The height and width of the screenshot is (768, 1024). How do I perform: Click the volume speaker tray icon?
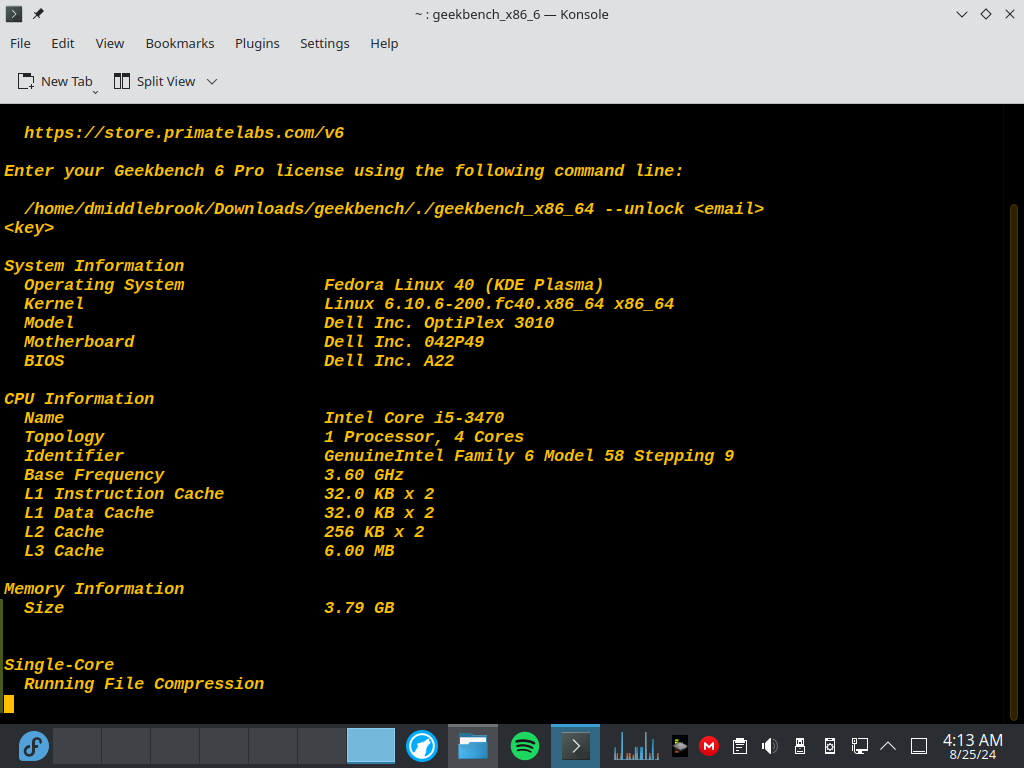[x=769, y=746]
